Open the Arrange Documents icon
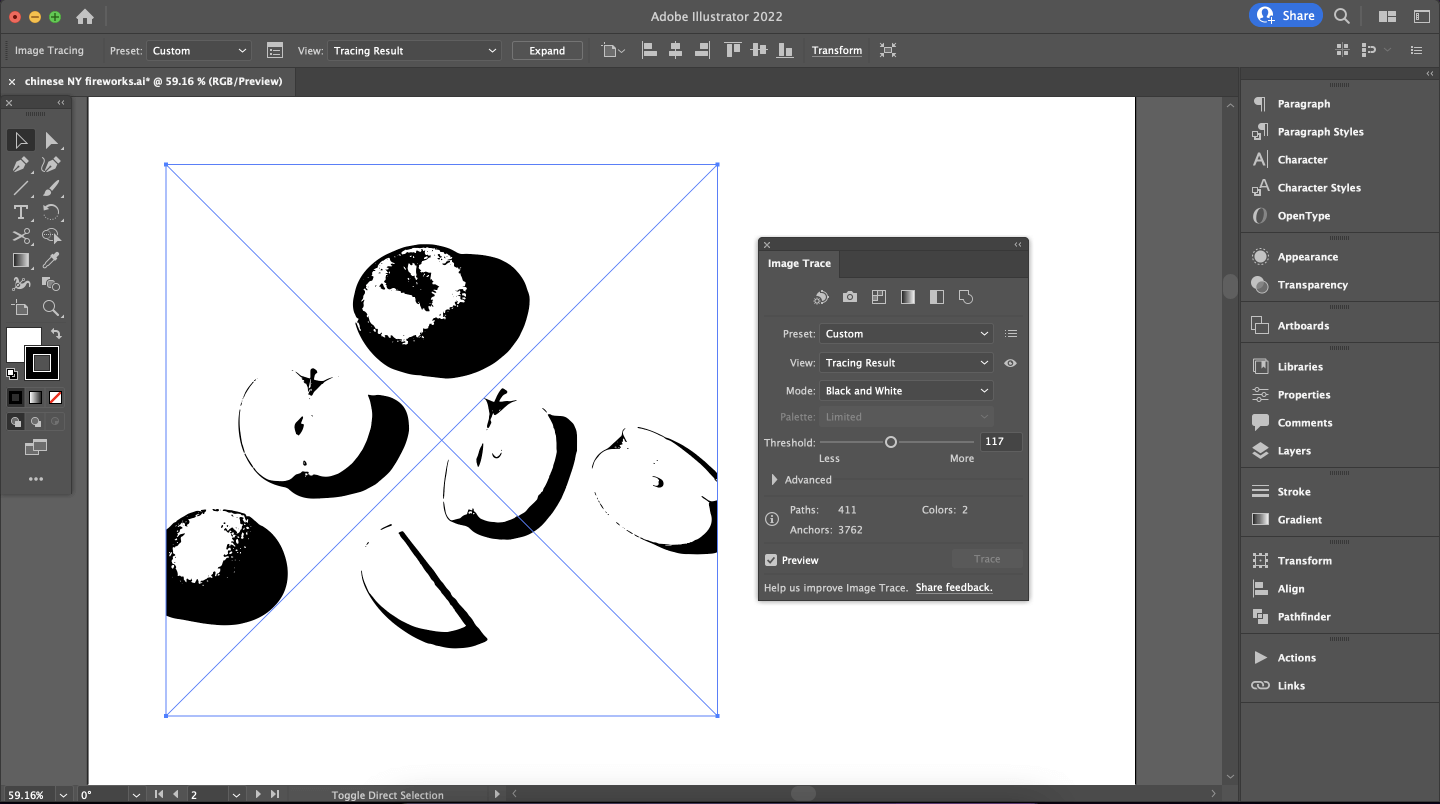 pos(1387,16)
